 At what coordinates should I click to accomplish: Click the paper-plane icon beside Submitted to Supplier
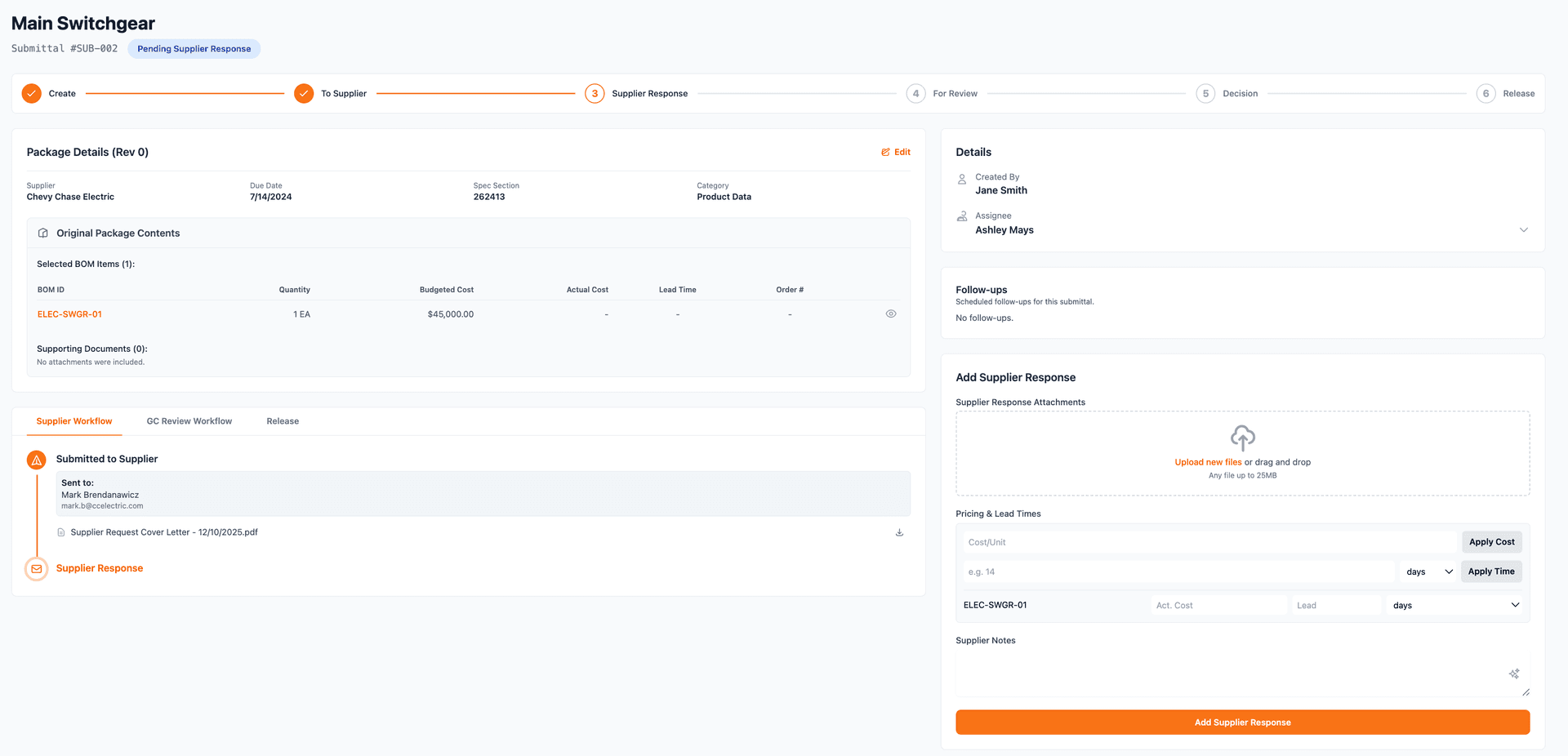pyautogui.click(x=36, y=459)
